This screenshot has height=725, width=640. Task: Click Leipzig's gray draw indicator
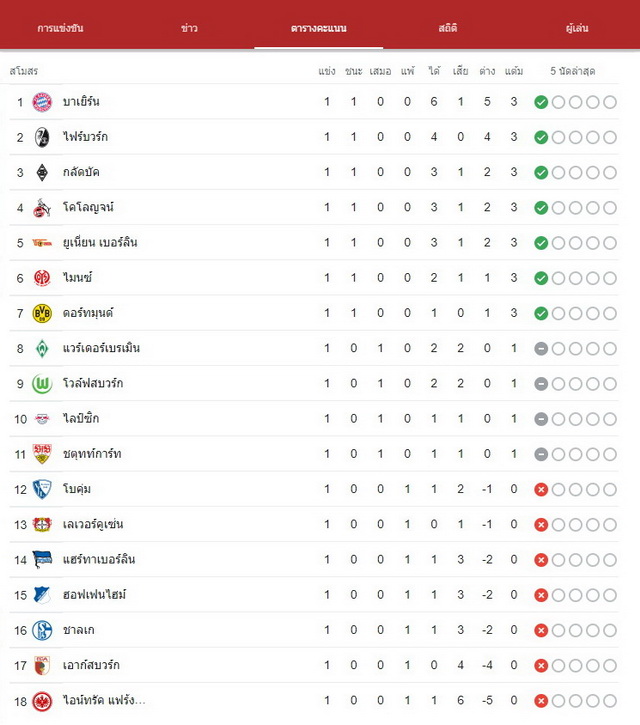click(x=541, y=419)
